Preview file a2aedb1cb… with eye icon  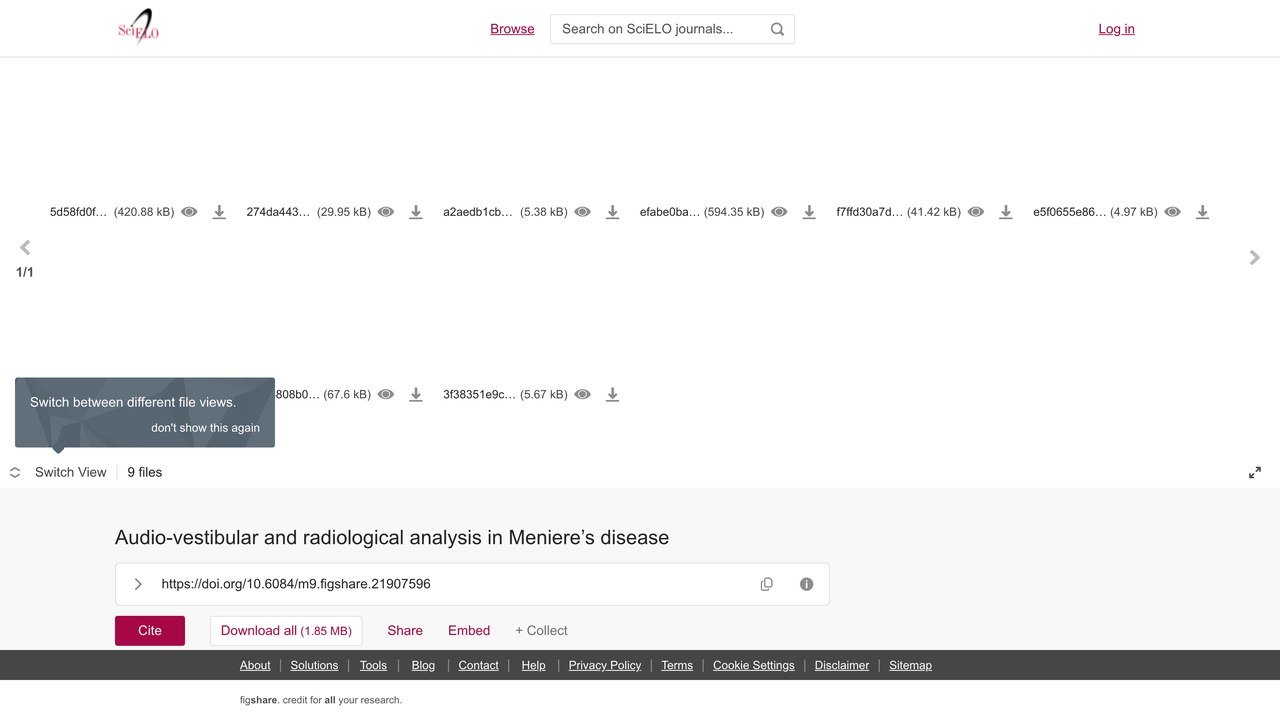point(583,212)
